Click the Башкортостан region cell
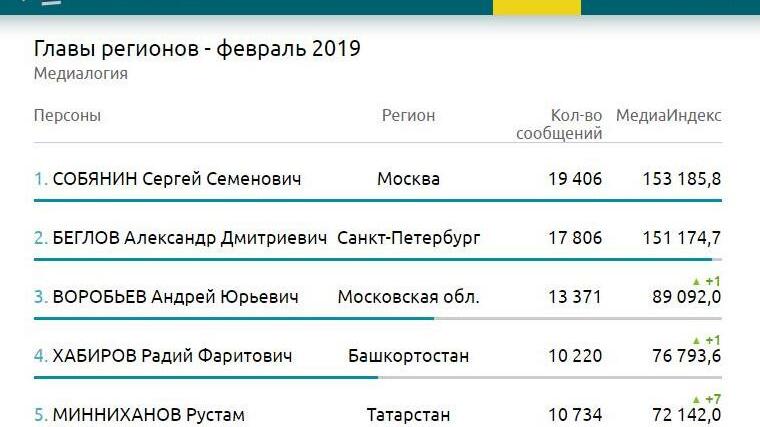760x427 pixels. coord(408,356)
